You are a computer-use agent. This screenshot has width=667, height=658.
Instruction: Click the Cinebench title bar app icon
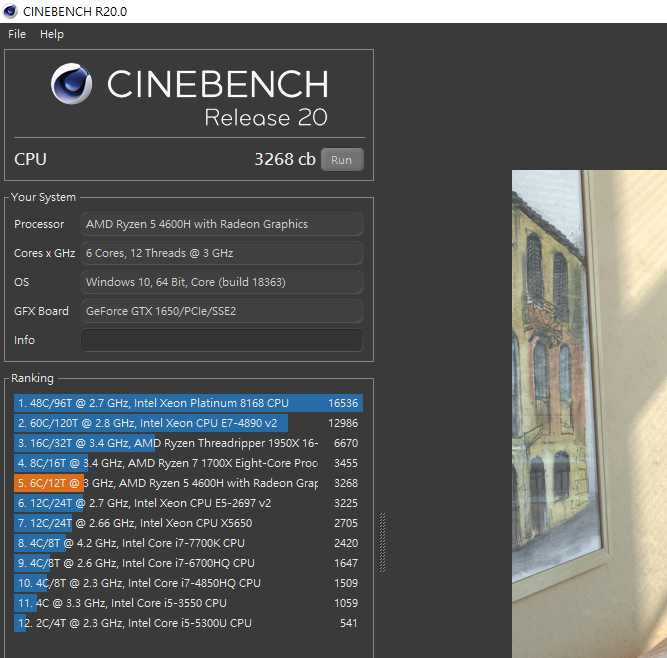(x=10, y=11)
